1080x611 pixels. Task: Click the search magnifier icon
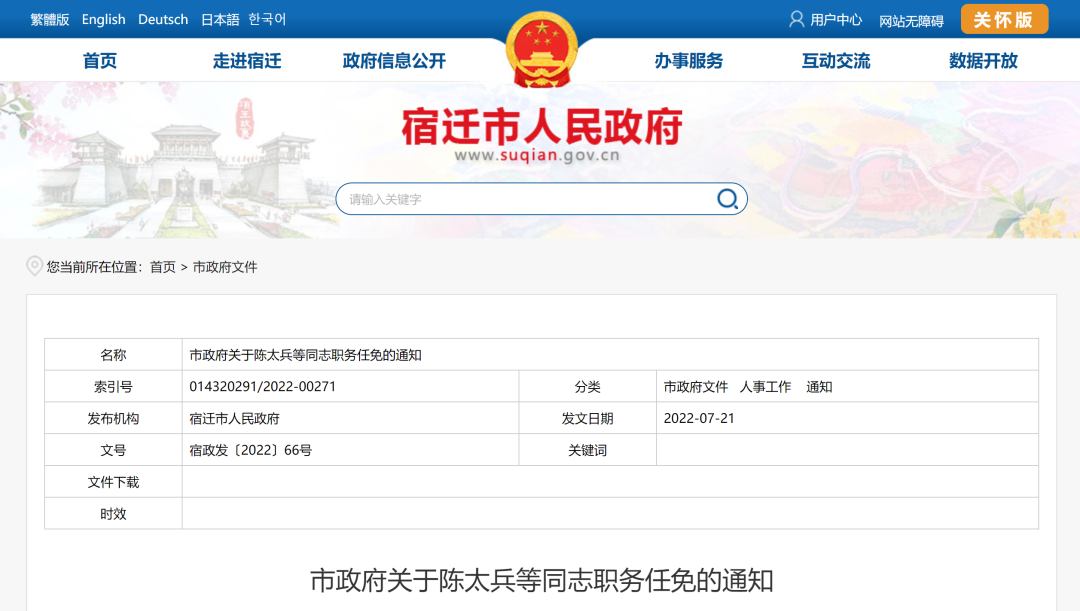727,199
